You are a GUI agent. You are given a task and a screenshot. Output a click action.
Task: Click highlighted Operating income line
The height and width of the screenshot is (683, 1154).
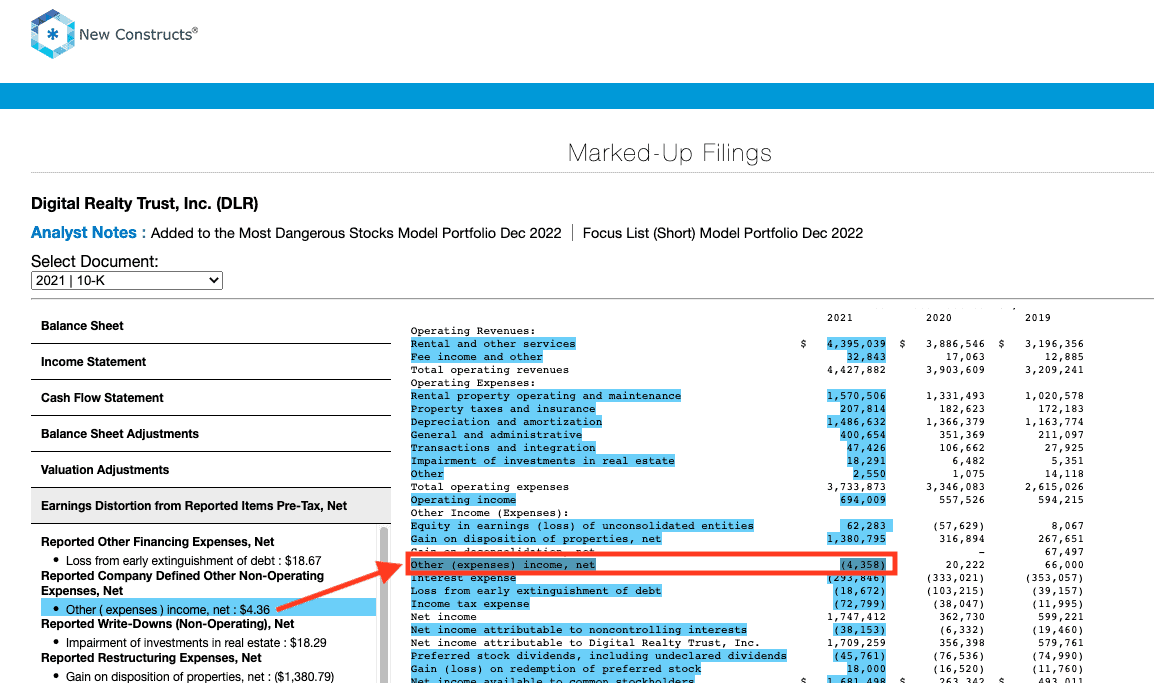(464, 500)
